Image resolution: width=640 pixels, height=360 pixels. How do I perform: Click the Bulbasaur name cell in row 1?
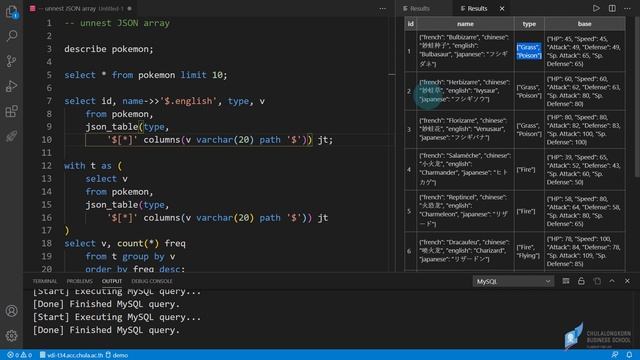click(x=465, y=51)
